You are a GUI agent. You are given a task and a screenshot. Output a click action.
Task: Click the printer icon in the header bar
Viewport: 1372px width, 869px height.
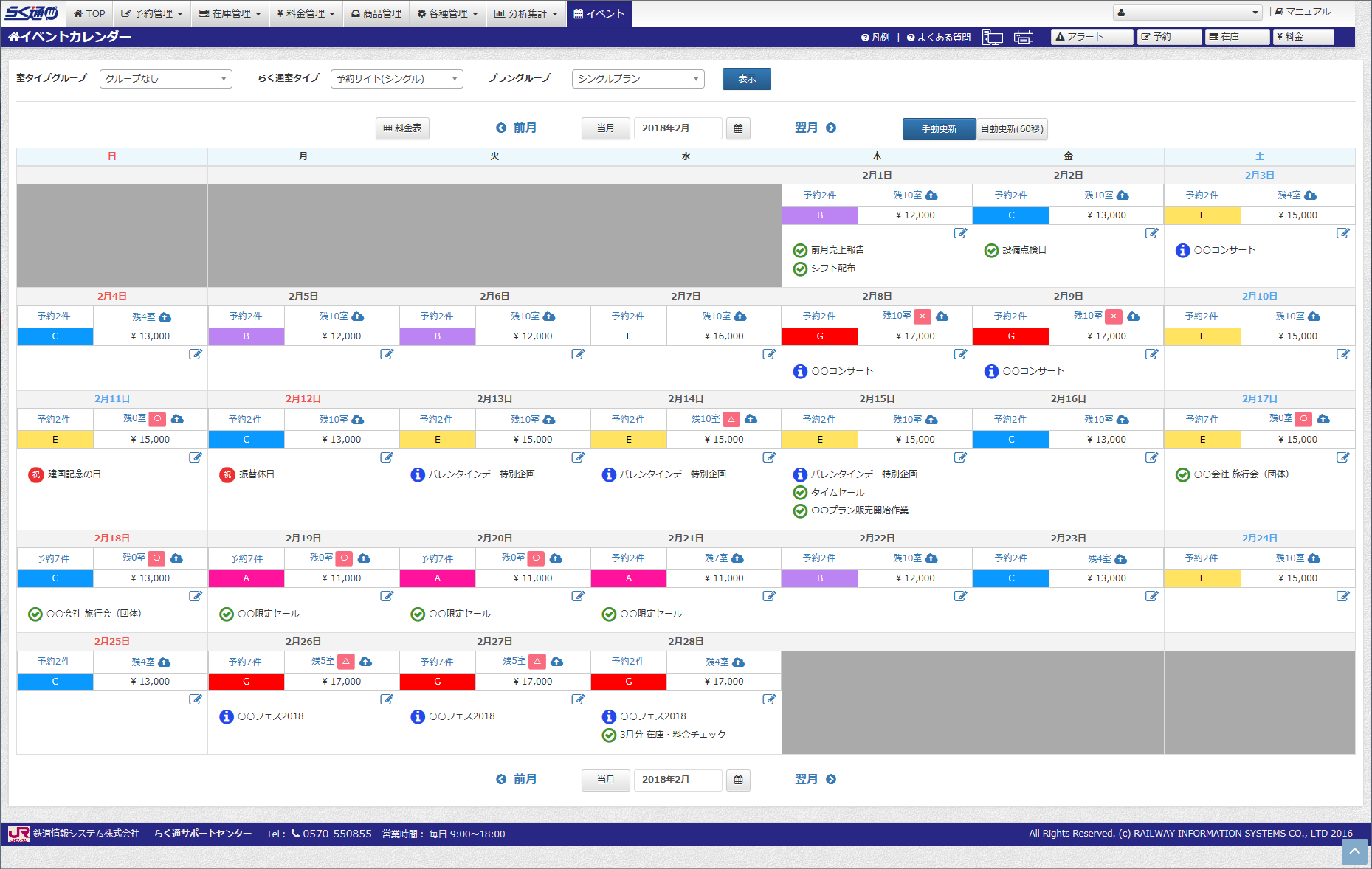[x=1024, y=37]
